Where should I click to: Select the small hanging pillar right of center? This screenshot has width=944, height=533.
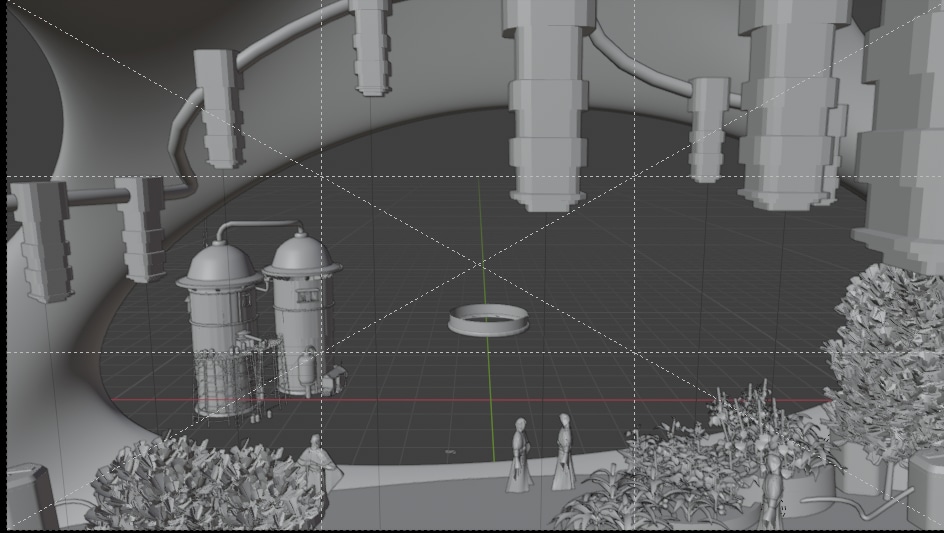click(708, 130)
